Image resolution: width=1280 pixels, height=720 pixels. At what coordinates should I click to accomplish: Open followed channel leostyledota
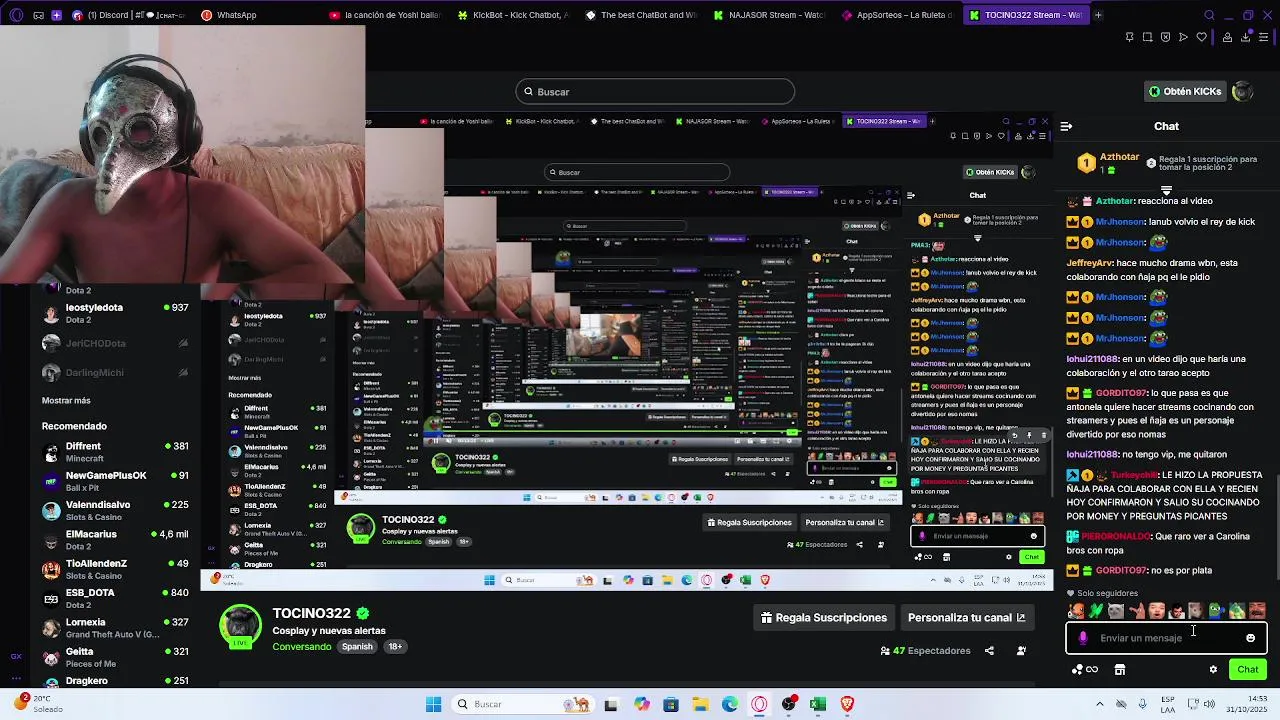[x=115, y=313]
